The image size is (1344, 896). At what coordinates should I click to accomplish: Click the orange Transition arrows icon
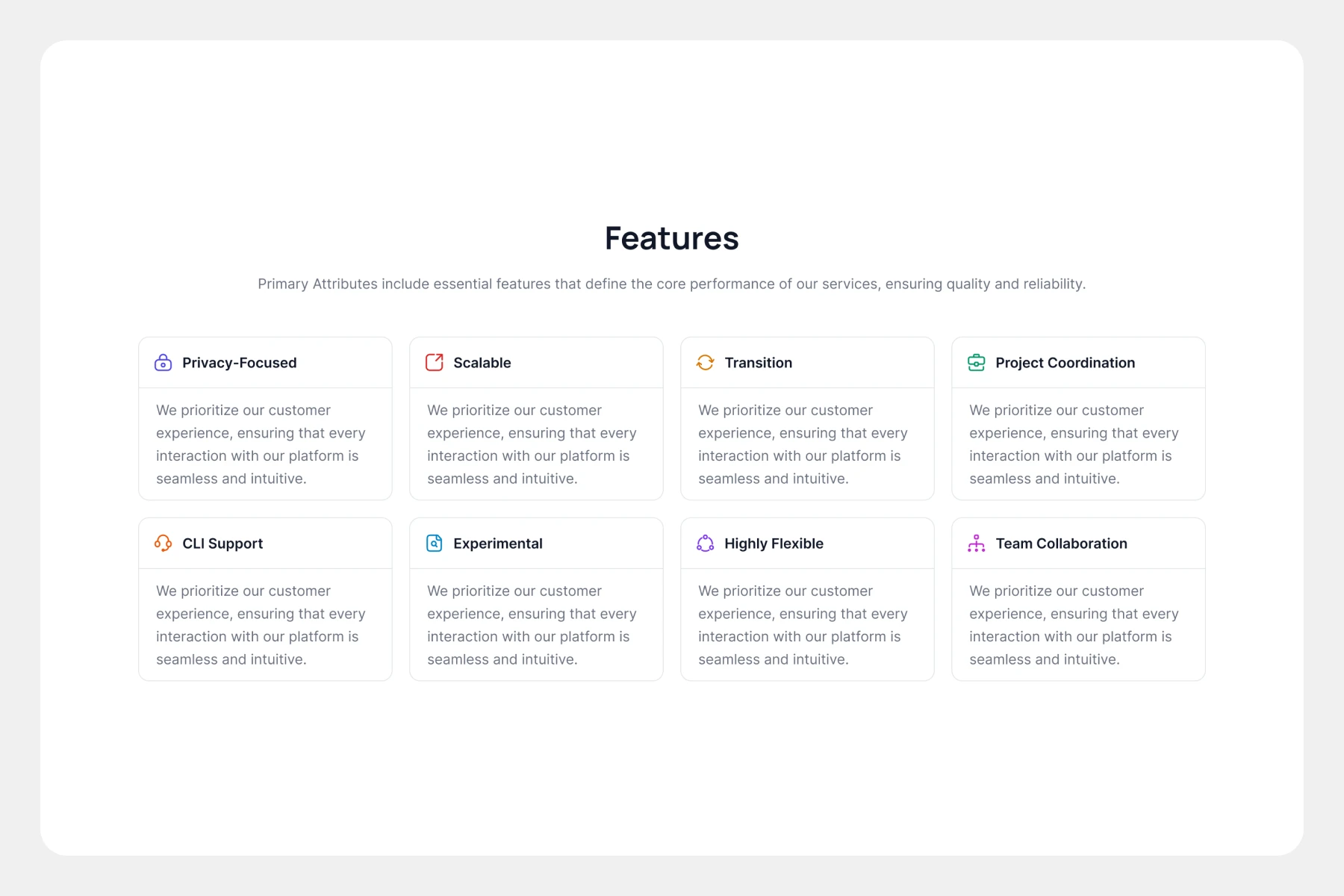point(705,363)
